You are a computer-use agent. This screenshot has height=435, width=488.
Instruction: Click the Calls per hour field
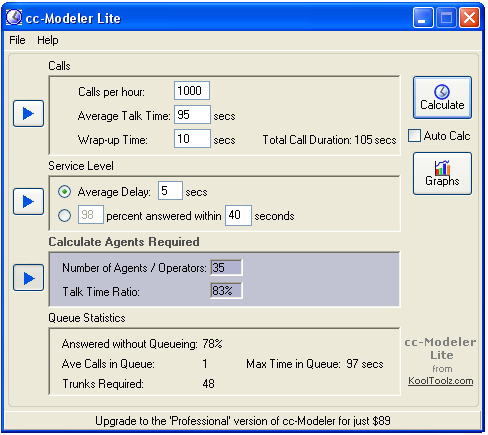tap(192, 91)
